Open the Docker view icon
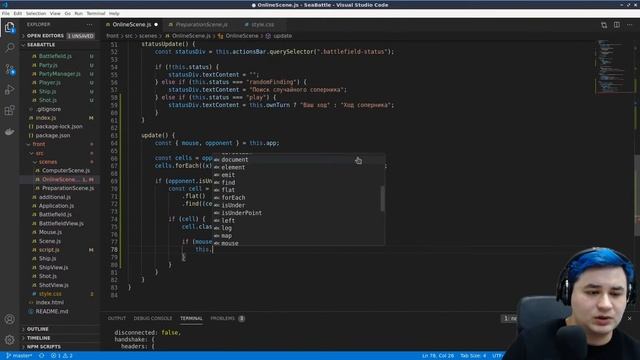The image size is (640, 360). (9, 131)
